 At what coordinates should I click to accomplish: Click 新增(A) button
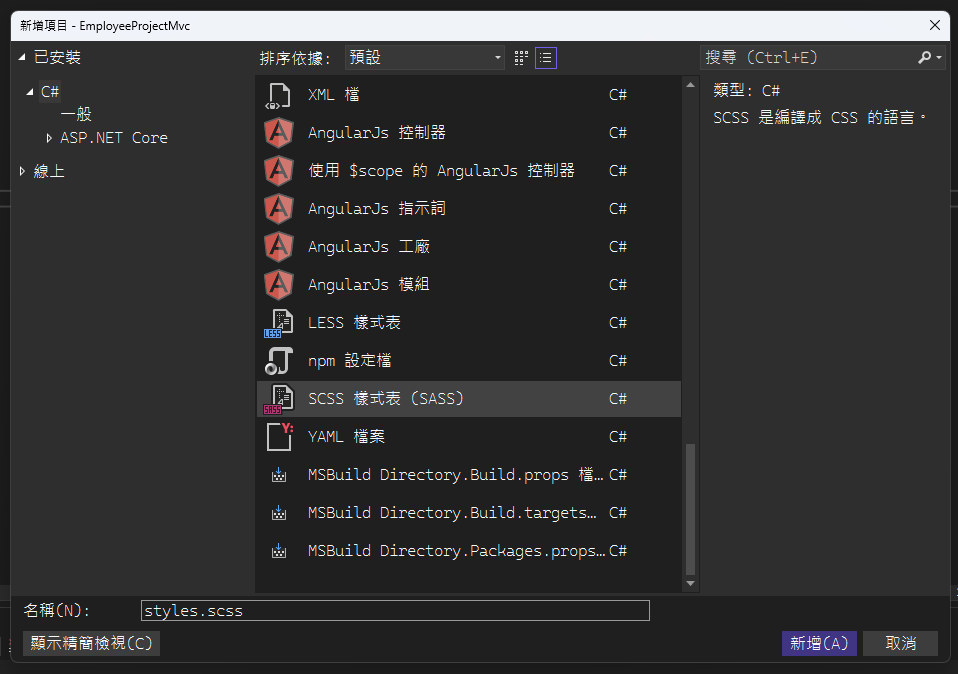819,643
